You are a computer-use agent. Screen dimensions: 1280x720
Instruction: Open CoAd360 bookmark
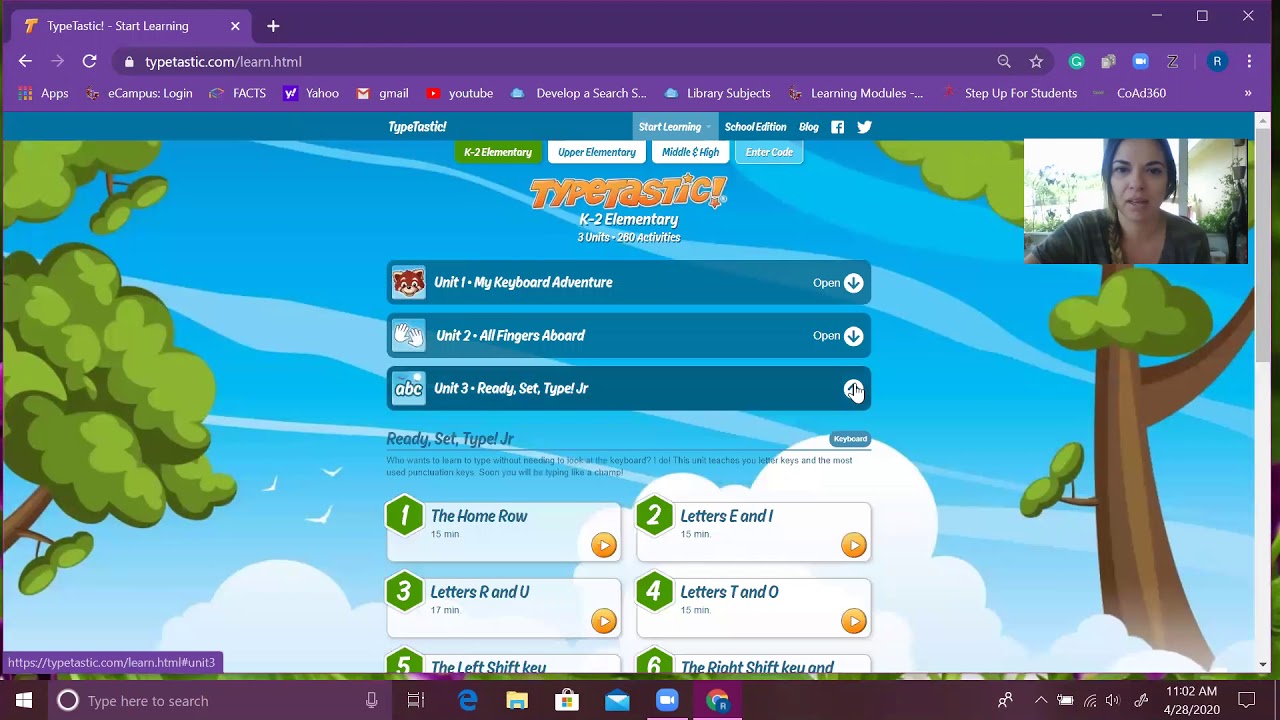[x=1129, y=93]
